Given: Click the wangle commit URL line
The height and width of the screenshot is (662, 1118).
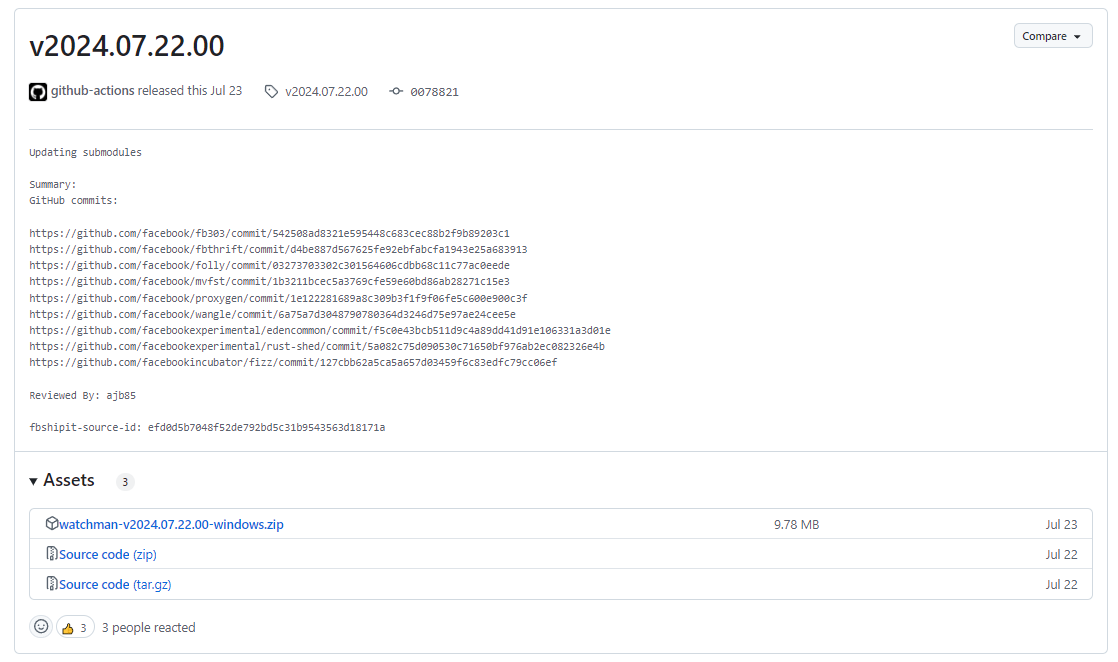Looking at the screenshot, I should 272,315.
